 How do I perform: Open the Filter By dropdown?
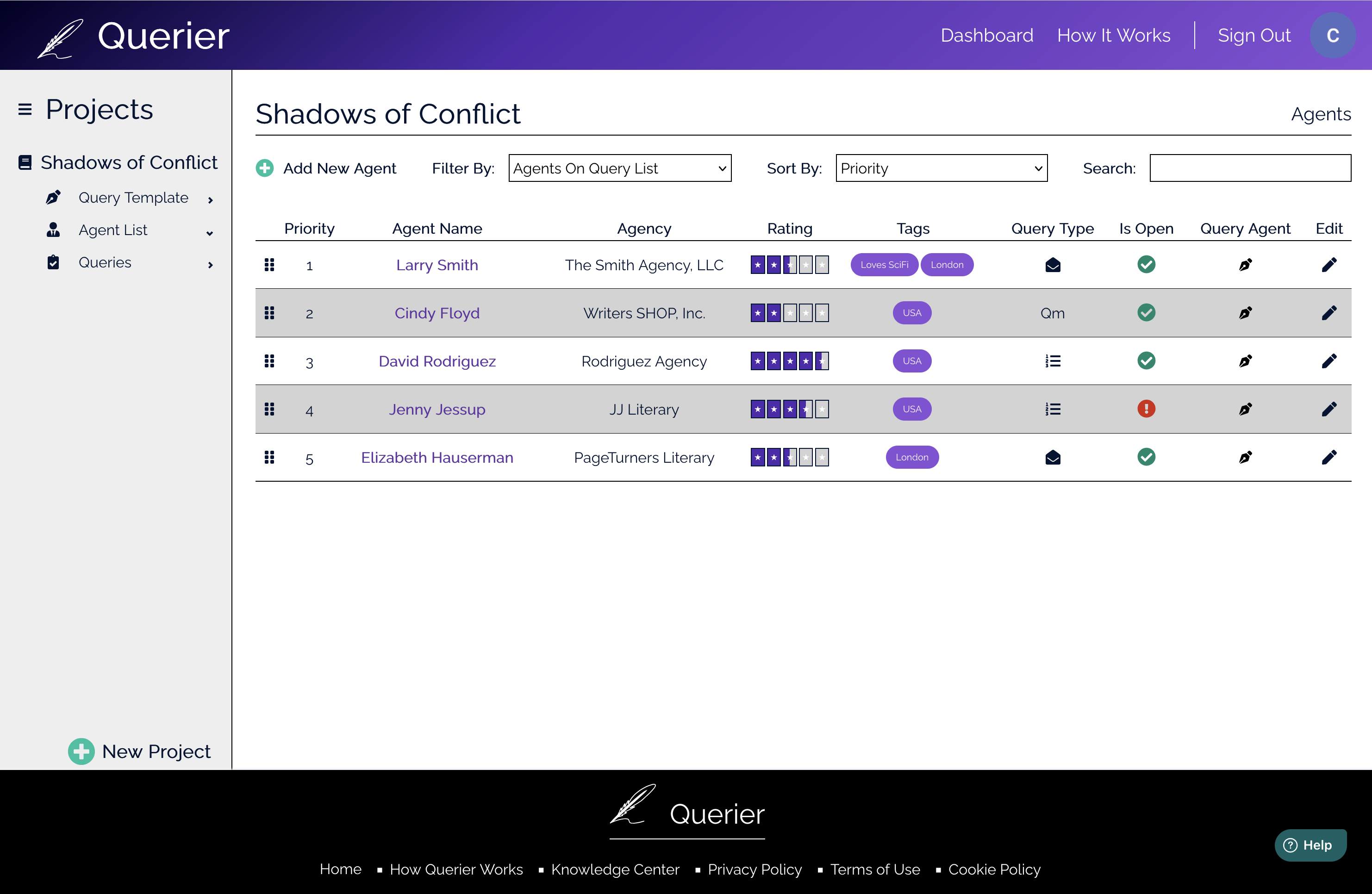[x=620, y=168]
